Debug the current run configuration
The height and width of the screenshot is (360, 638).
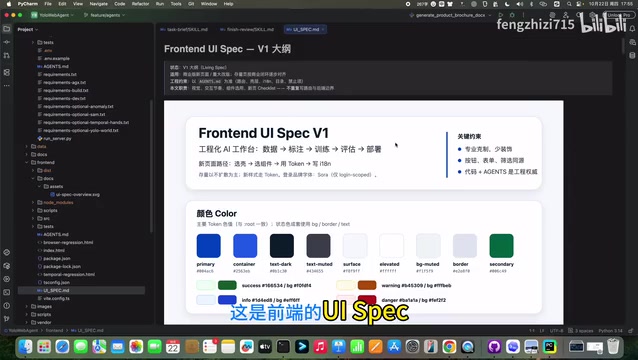[512, 15]
